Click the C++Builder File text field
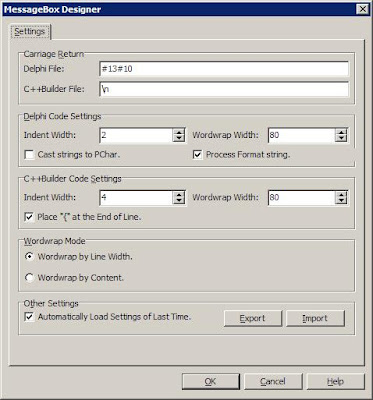The image size is (373, 400). pos(224,89)
